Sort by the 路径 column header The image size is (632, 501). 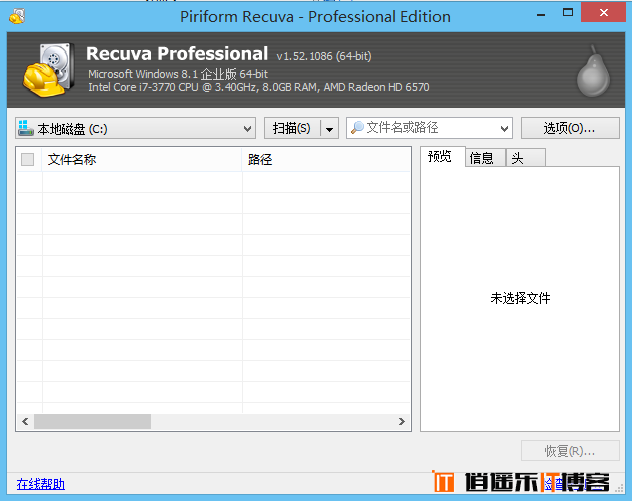point(326,160)
